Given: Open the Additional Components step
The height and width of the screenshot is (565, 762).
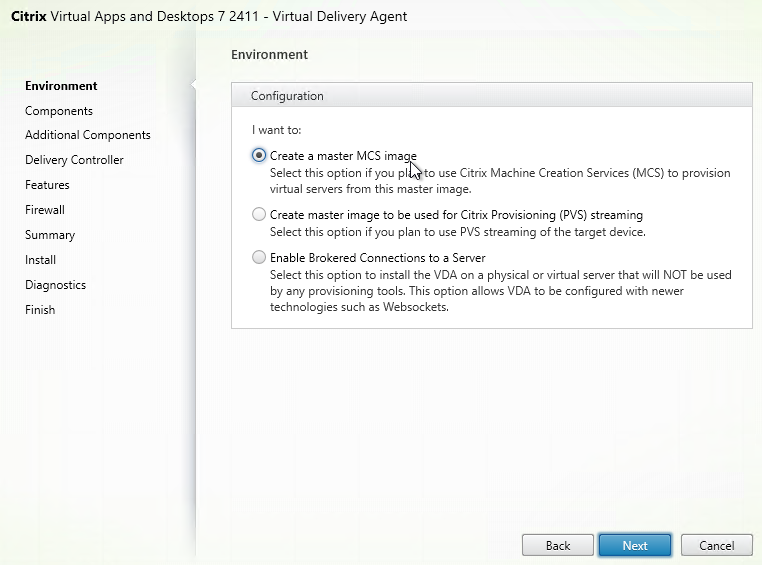Looking at the screenshot, I should coord(88,135).
